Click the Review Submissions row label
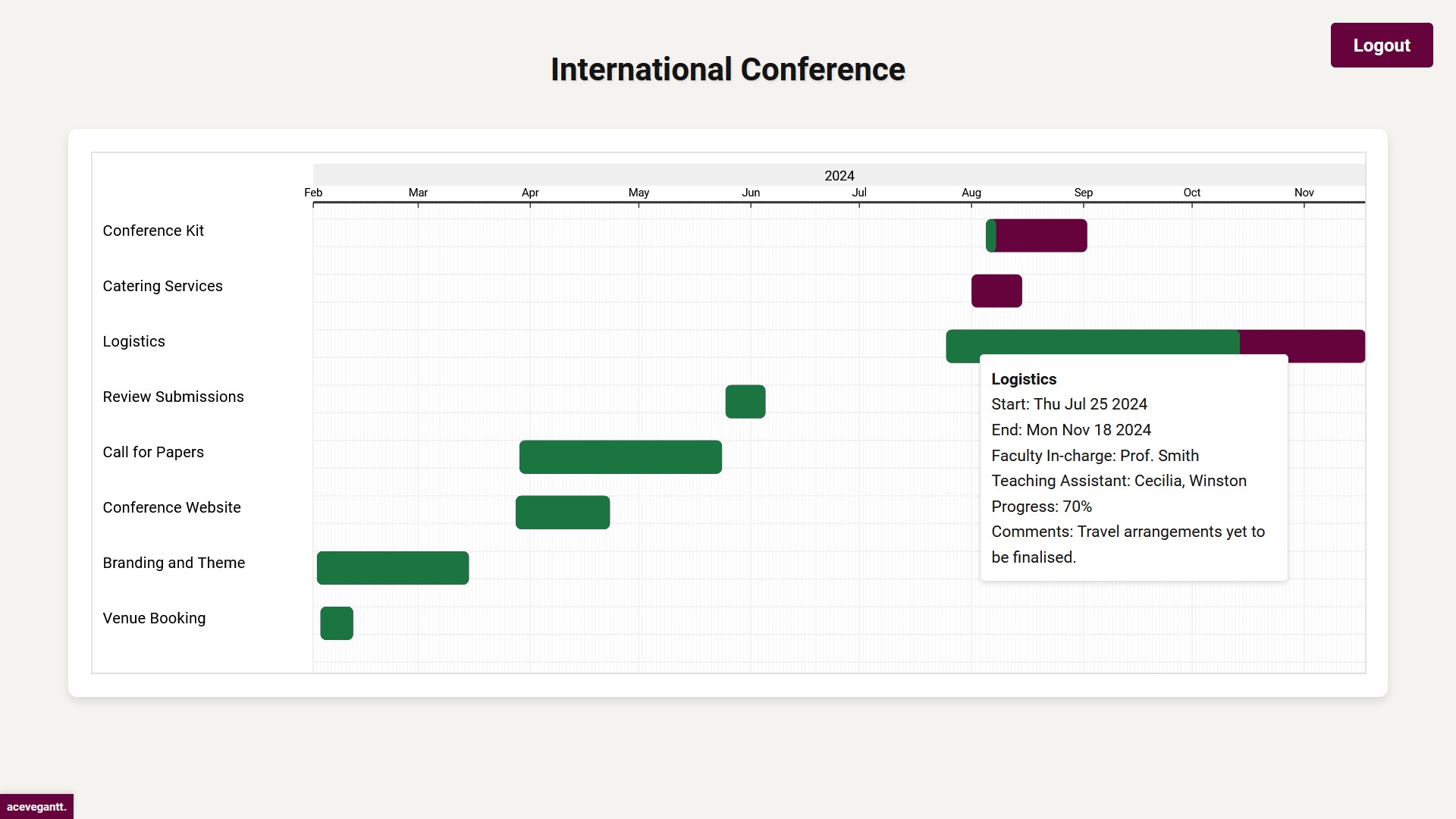Image resolution: width=1456 pixels, height=819 pixels. point(173,397)
